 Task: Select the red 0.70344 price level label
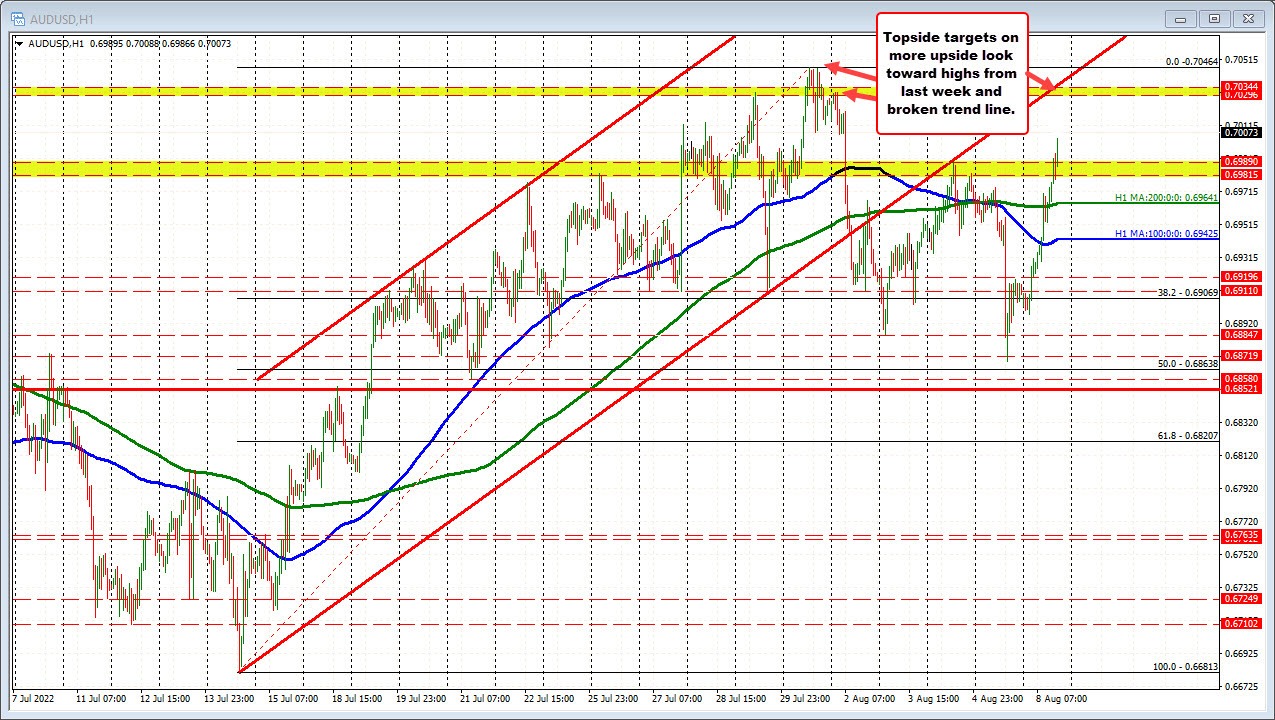point(1240,88)
